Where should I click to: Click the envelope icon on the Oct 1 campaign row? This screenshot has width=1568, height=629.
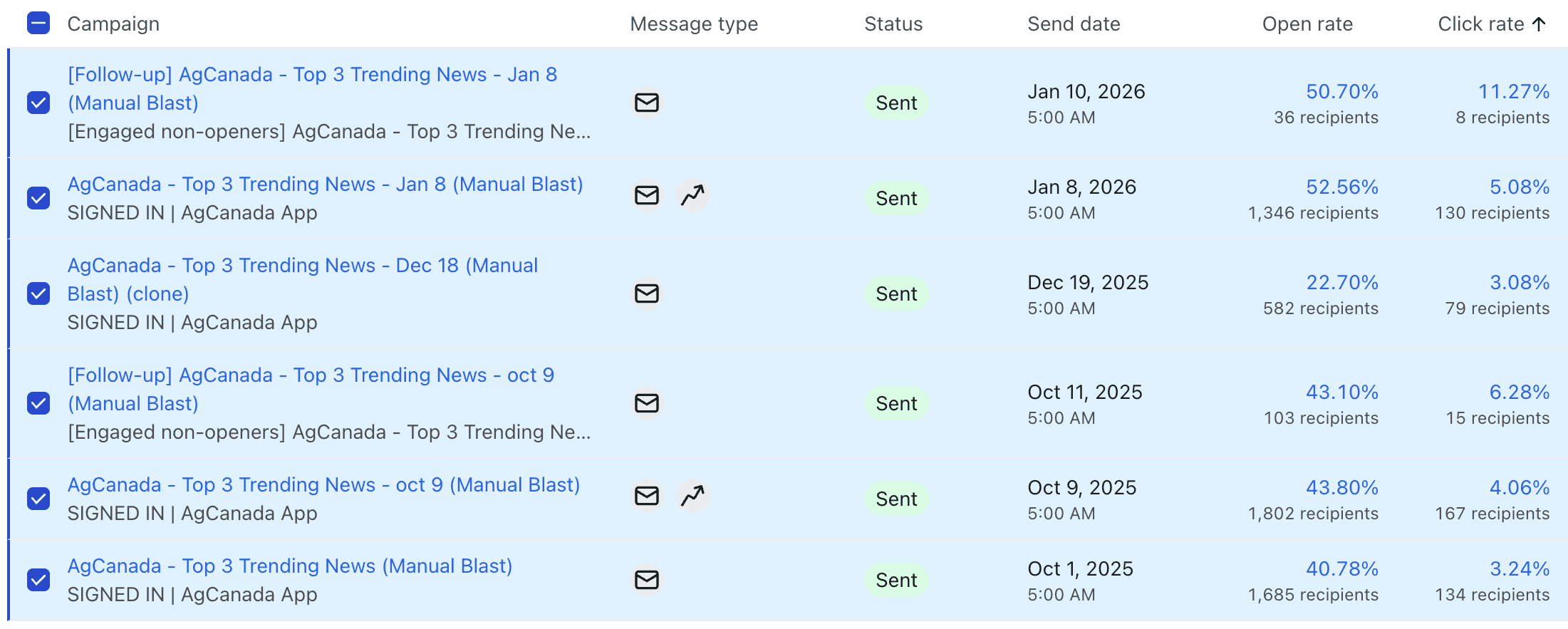click(x=646, y=580)
